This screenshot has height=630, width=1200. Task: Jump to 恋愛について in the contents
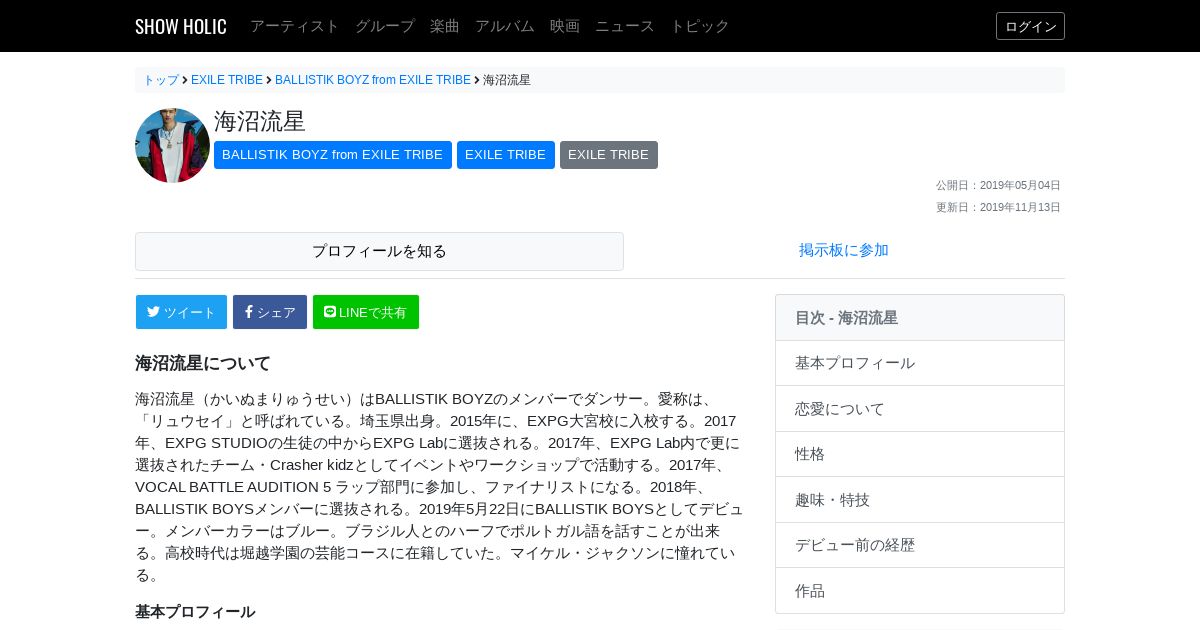pos(920,409)
